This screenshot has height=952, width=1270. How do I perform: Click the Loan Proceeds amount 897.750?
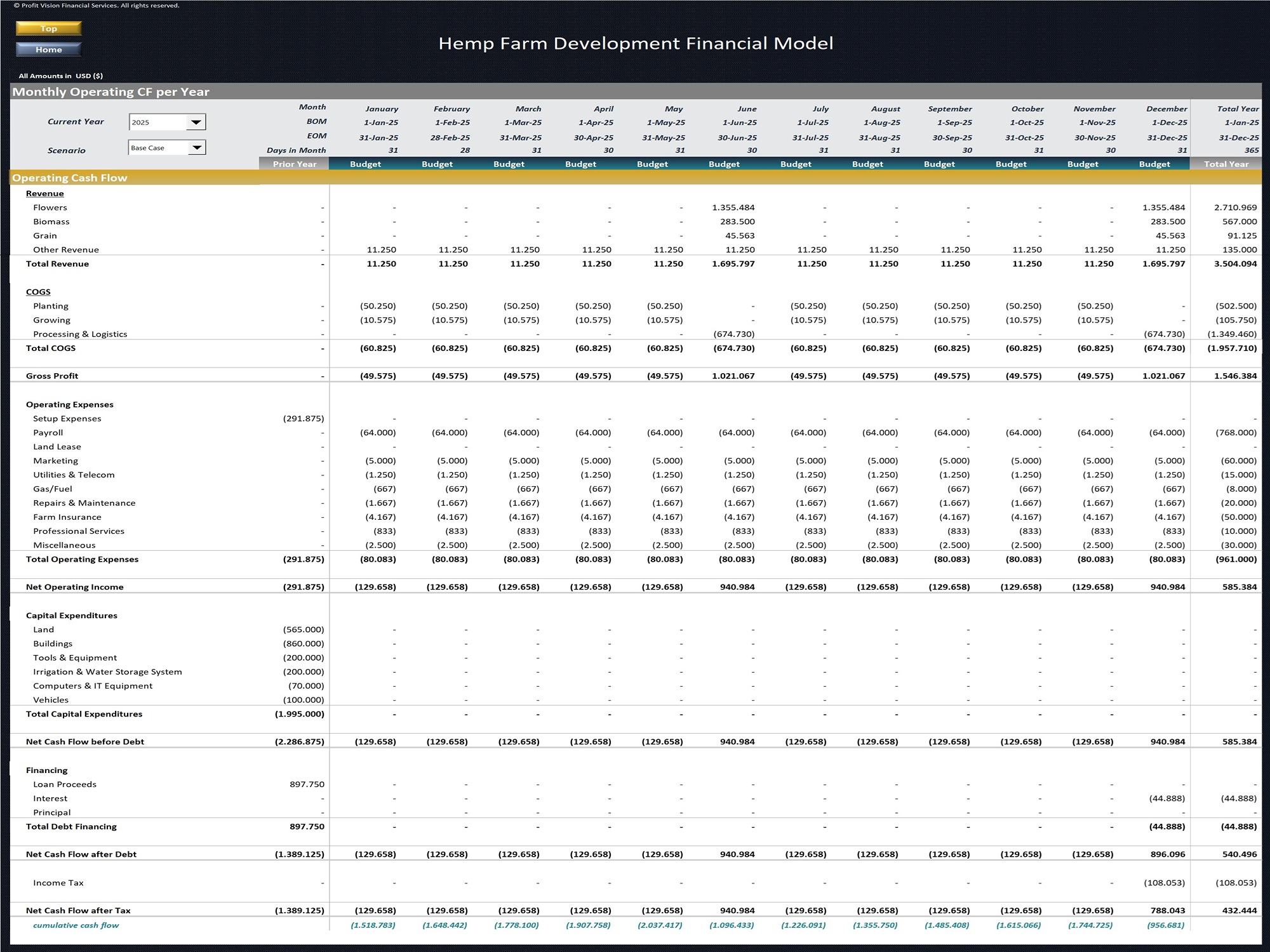point(307,784)
